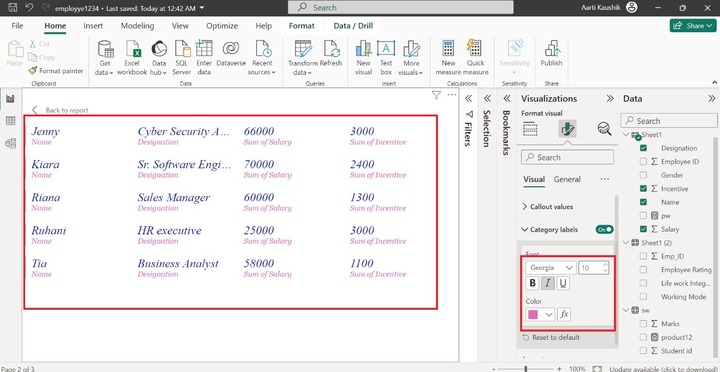This screenshot has width=720, height=372.
Task: Open the visual's more options ellipsis
Action: (452, 95)
